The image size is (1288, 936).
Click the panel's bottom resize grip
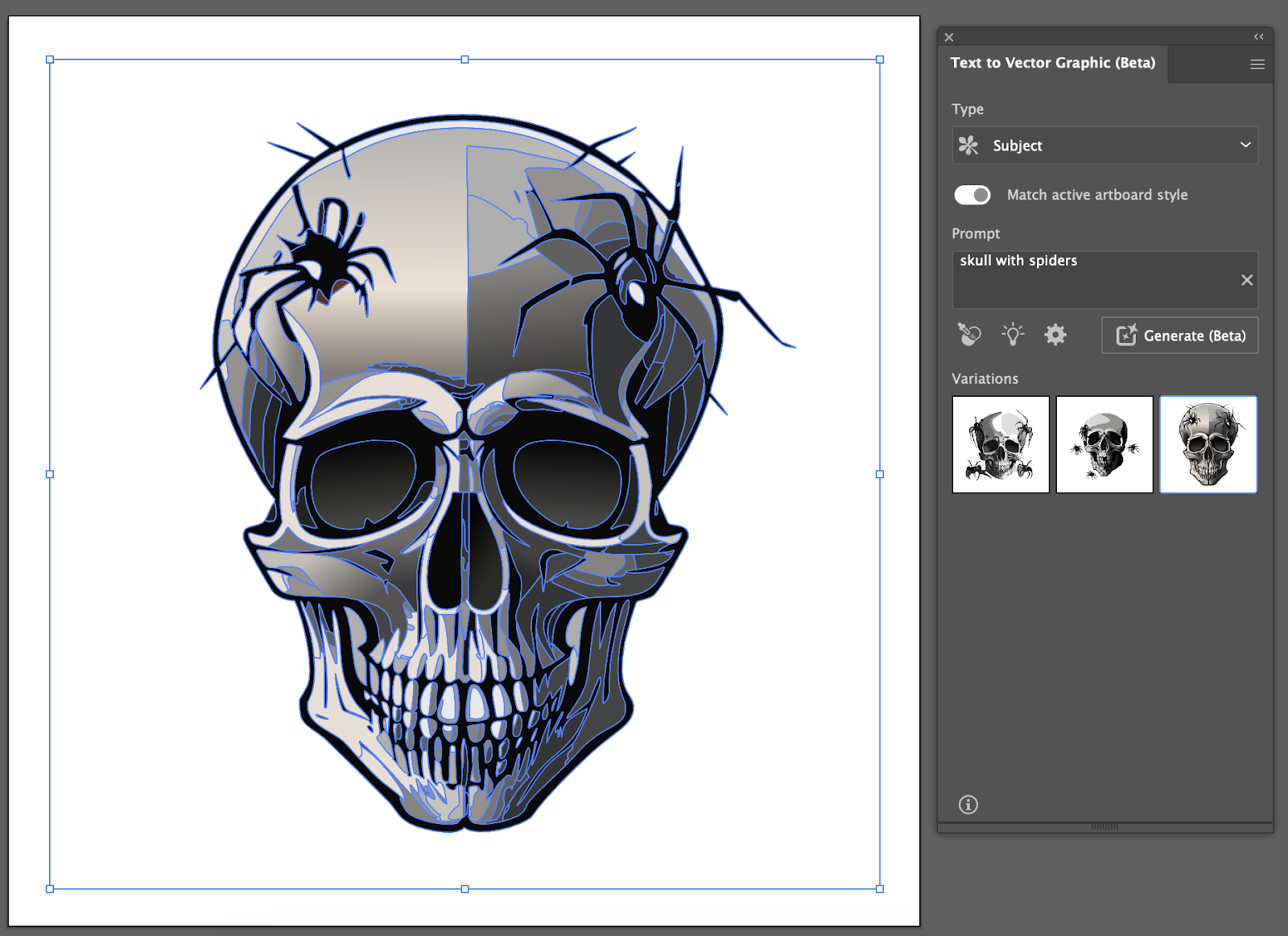1104,827
